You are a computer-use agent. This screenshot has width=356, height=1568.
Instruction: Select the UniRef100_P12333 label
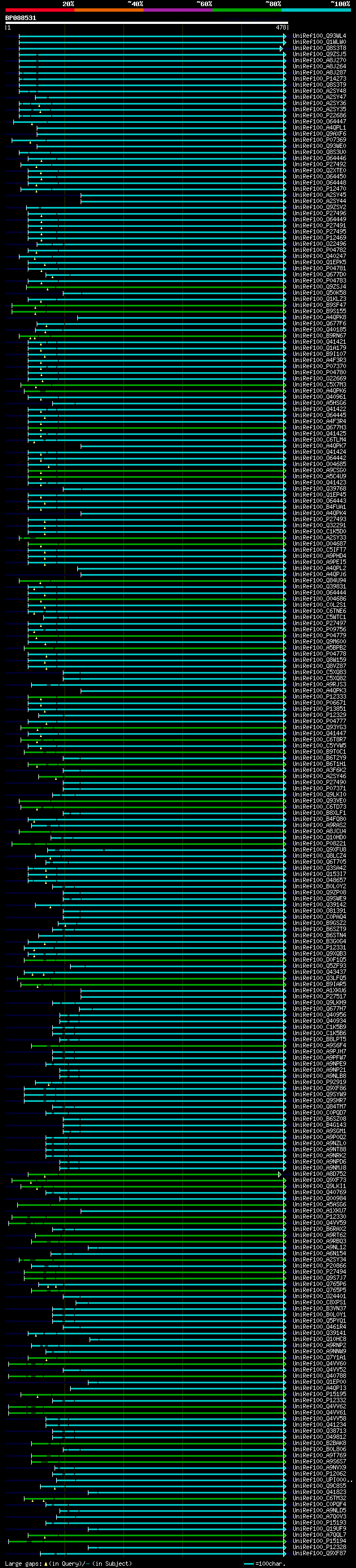[x=319, y=696]
